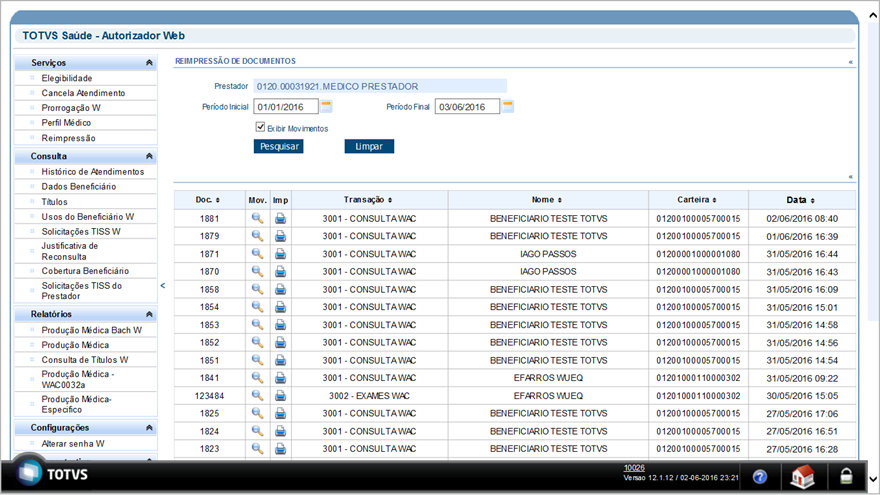
Task: Collapse the Configurações section
Action: (149, 428)
